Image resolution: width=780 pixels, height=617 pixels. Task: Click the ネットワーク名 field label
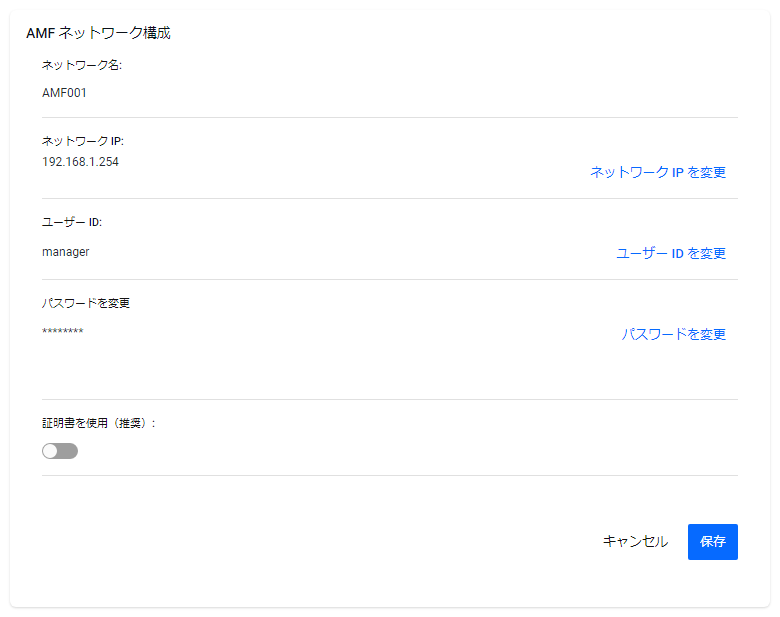[x=81, y=65]
